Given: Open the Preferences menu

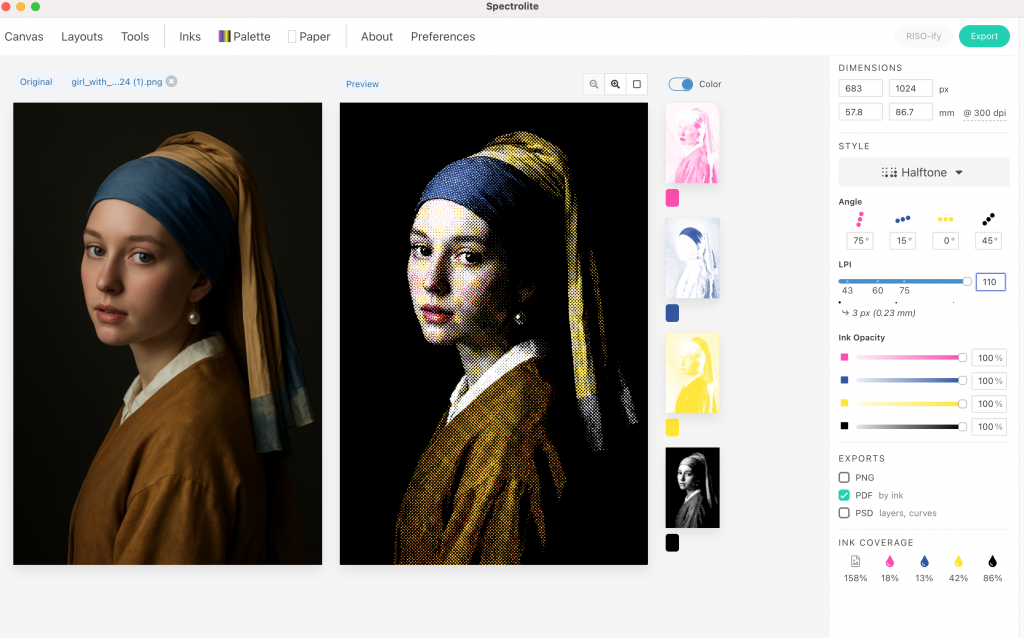Looking at the screenshot, I should (442, 37).
